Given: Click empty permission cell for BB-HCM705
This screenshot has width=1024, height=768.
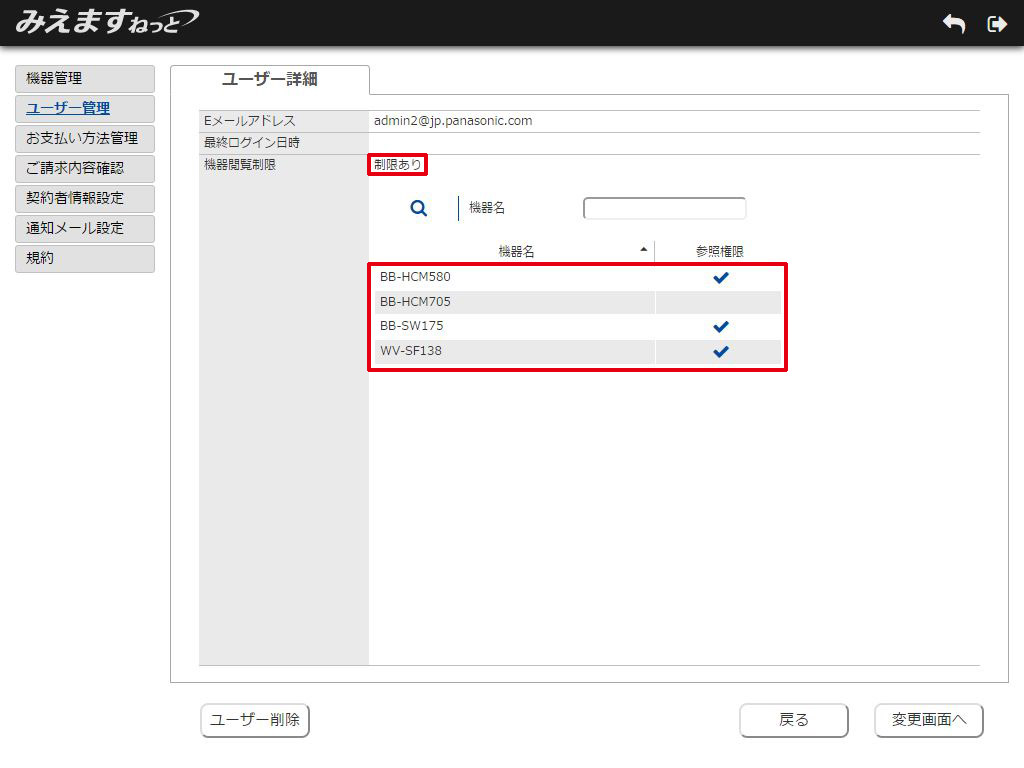Looking at the screenshot, I should click(720, 302).
